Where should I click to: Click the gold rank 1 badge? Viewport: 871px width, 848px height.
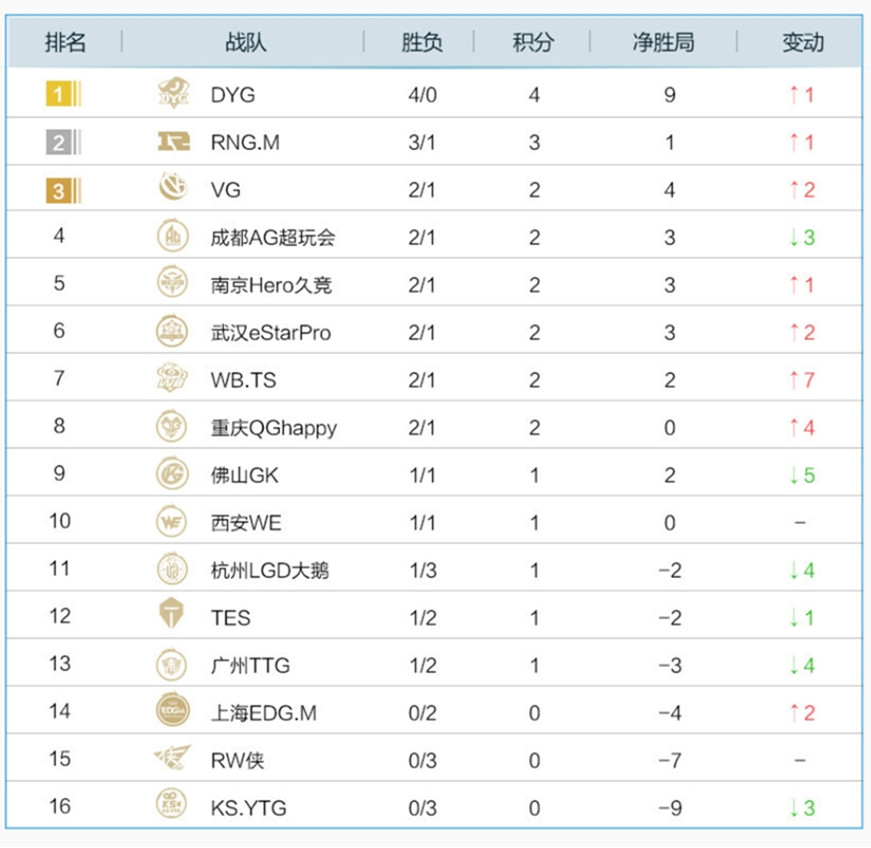[x=63, y=94]
